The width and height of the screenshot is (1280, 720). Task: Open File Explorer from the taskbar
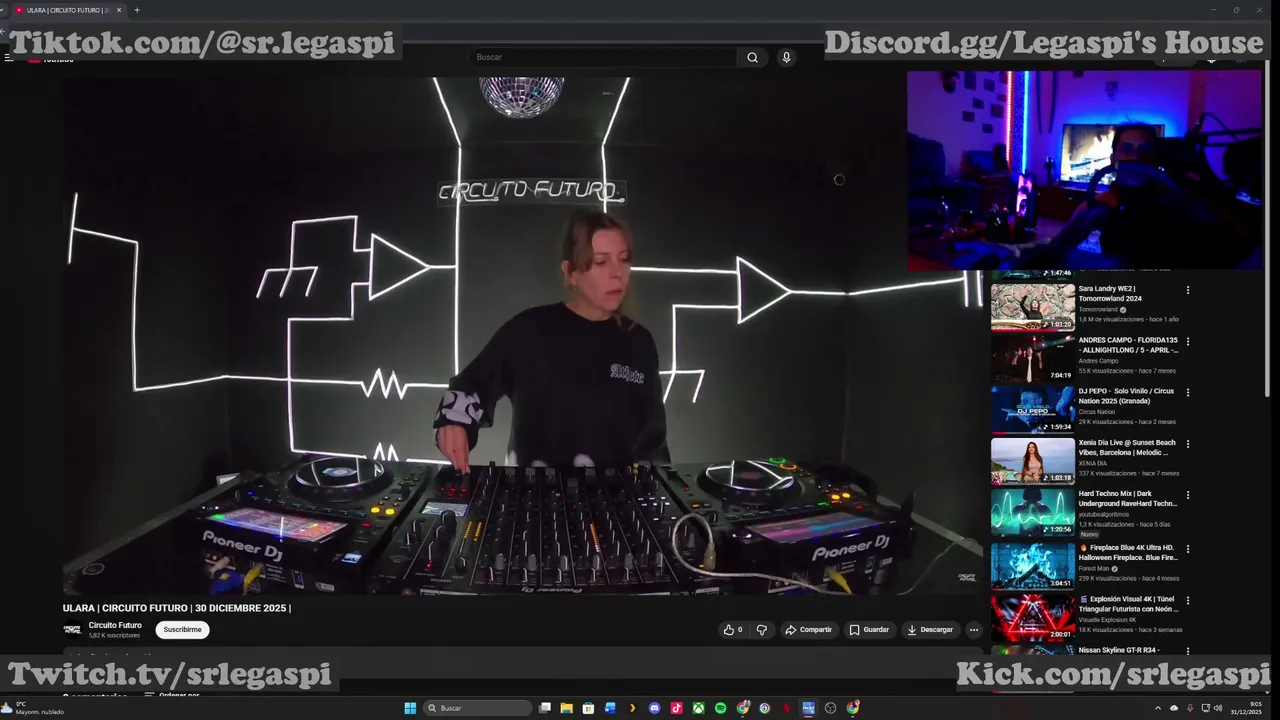coord(566,708)
